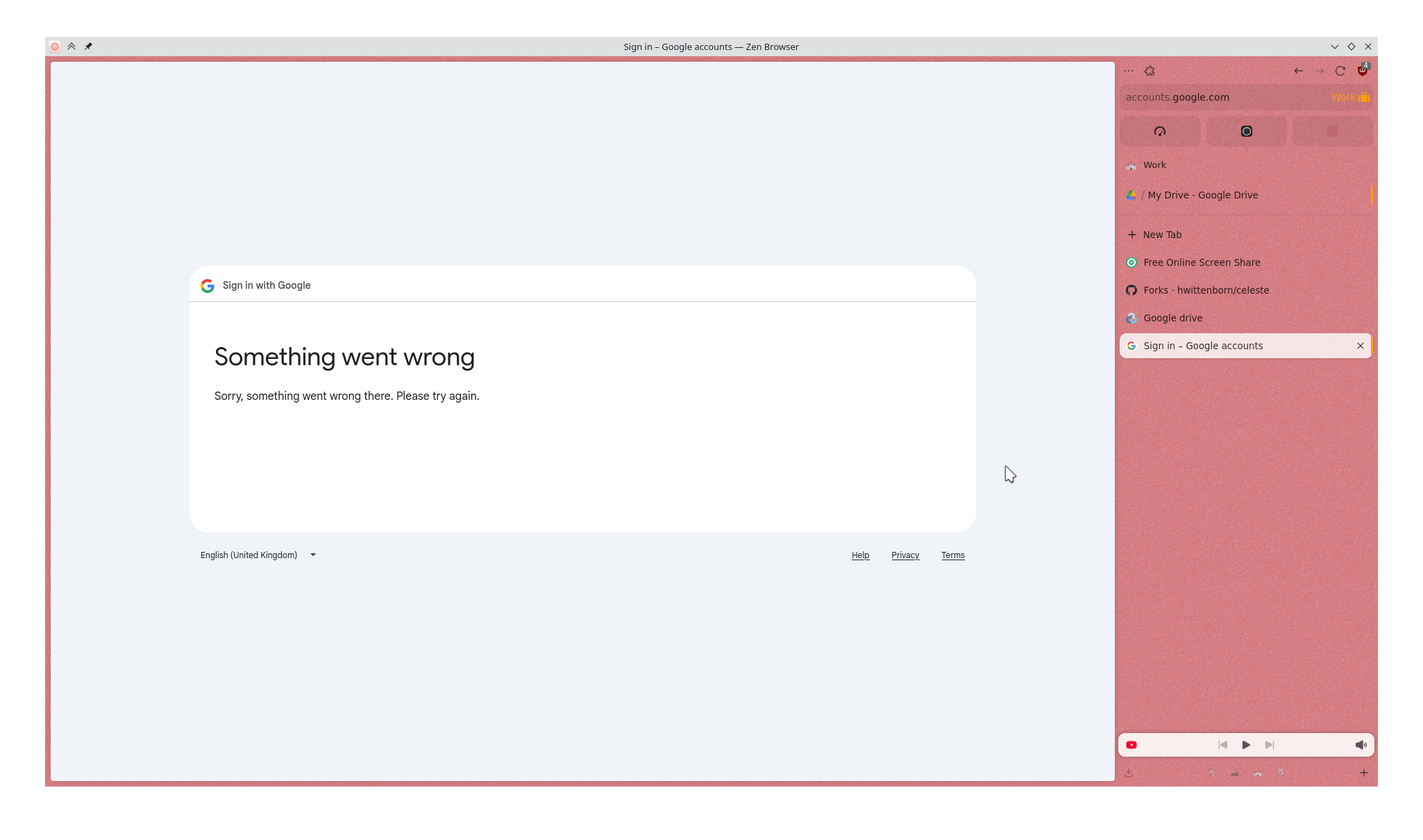Navigate back using the back arrow
1423x840 pixels.
1297,71
